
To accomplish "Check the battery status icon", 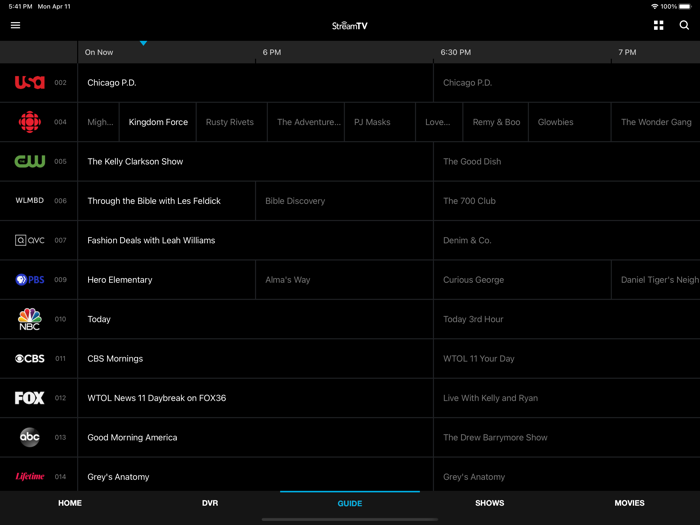I will pyautogui.click(x=685, y=7).
